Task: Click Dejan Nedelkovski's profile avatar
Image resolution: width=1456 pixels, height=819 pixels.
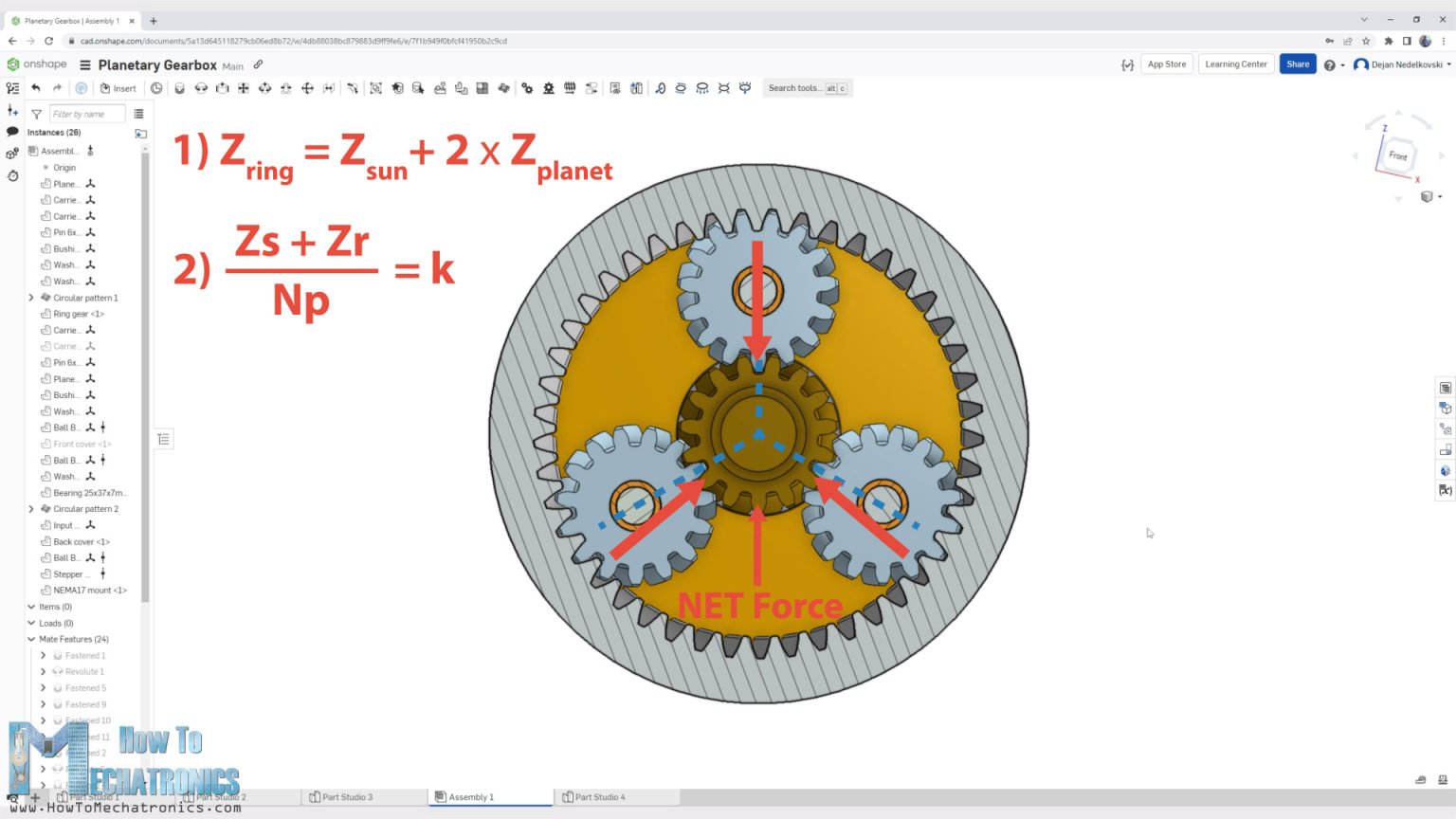Action: (1362, 64)
